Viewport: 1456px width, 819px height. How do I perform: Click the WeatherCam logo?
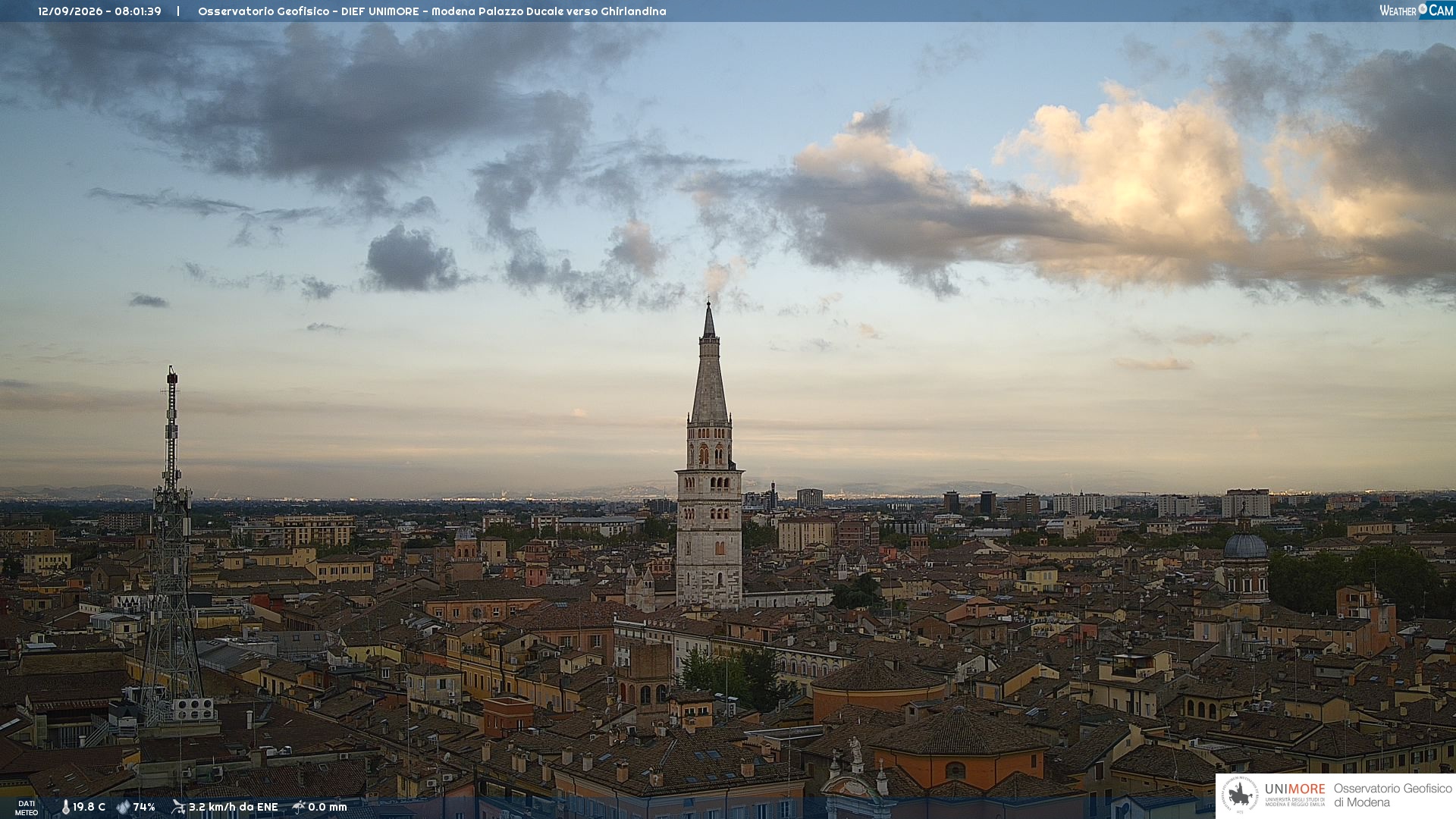[1417, 11]
